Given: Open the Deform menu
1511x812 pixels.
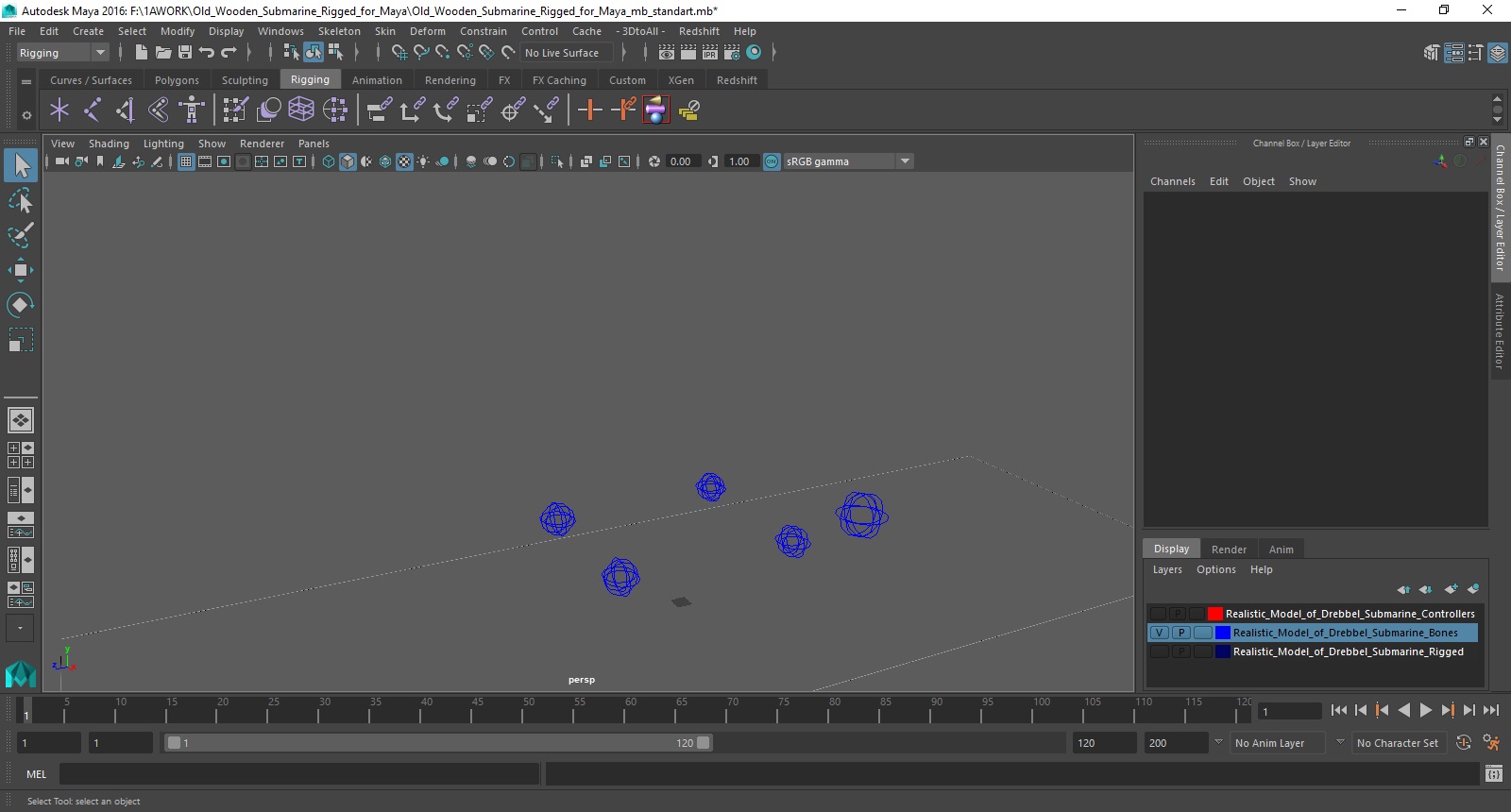Looking at the screenshot, I should pos(427,31).
